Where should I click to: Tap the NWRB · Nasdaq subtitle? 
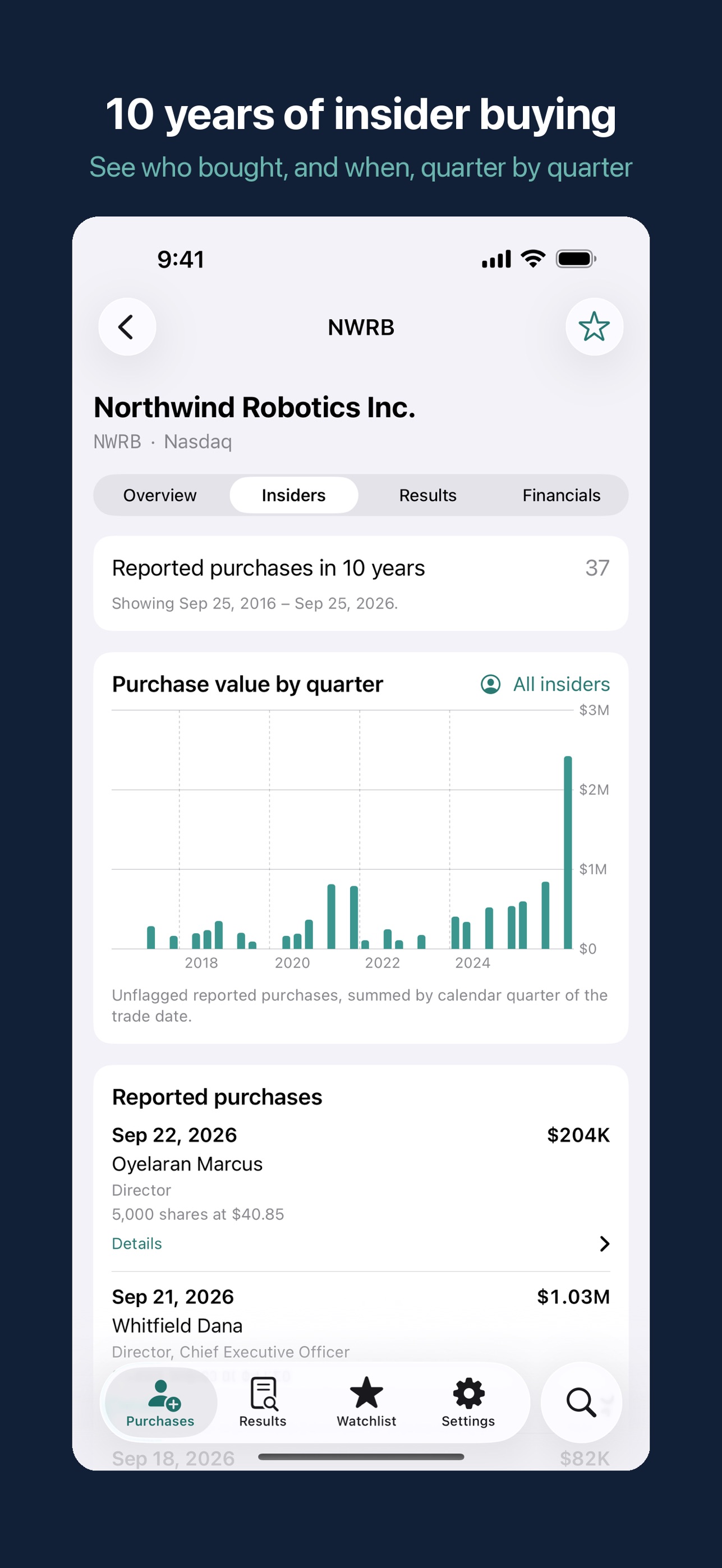pos(163,441)
